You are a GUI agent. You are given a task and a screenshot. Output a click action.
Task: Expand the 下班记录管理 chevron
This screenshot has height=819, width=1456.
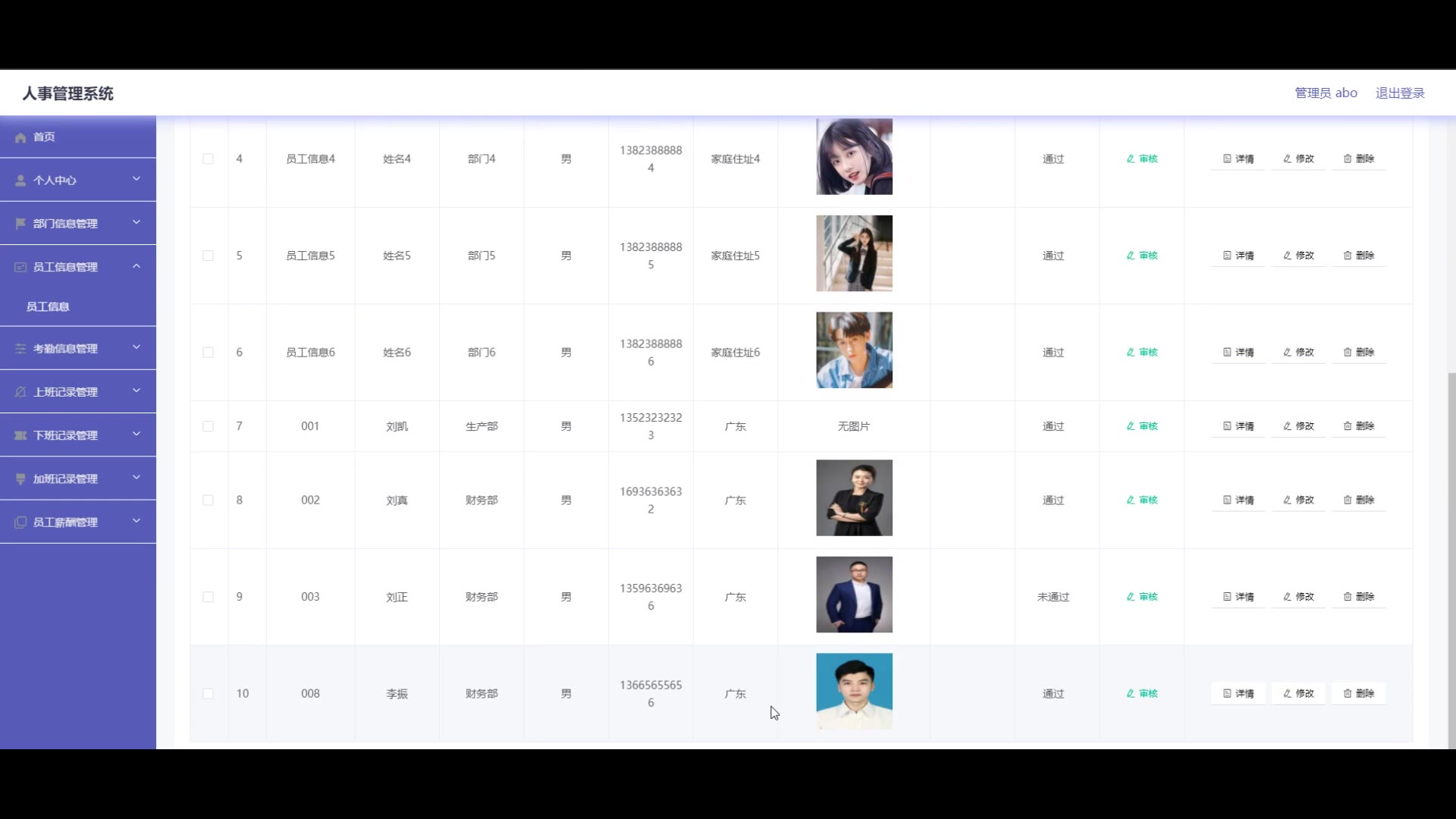tap(136, 434)
